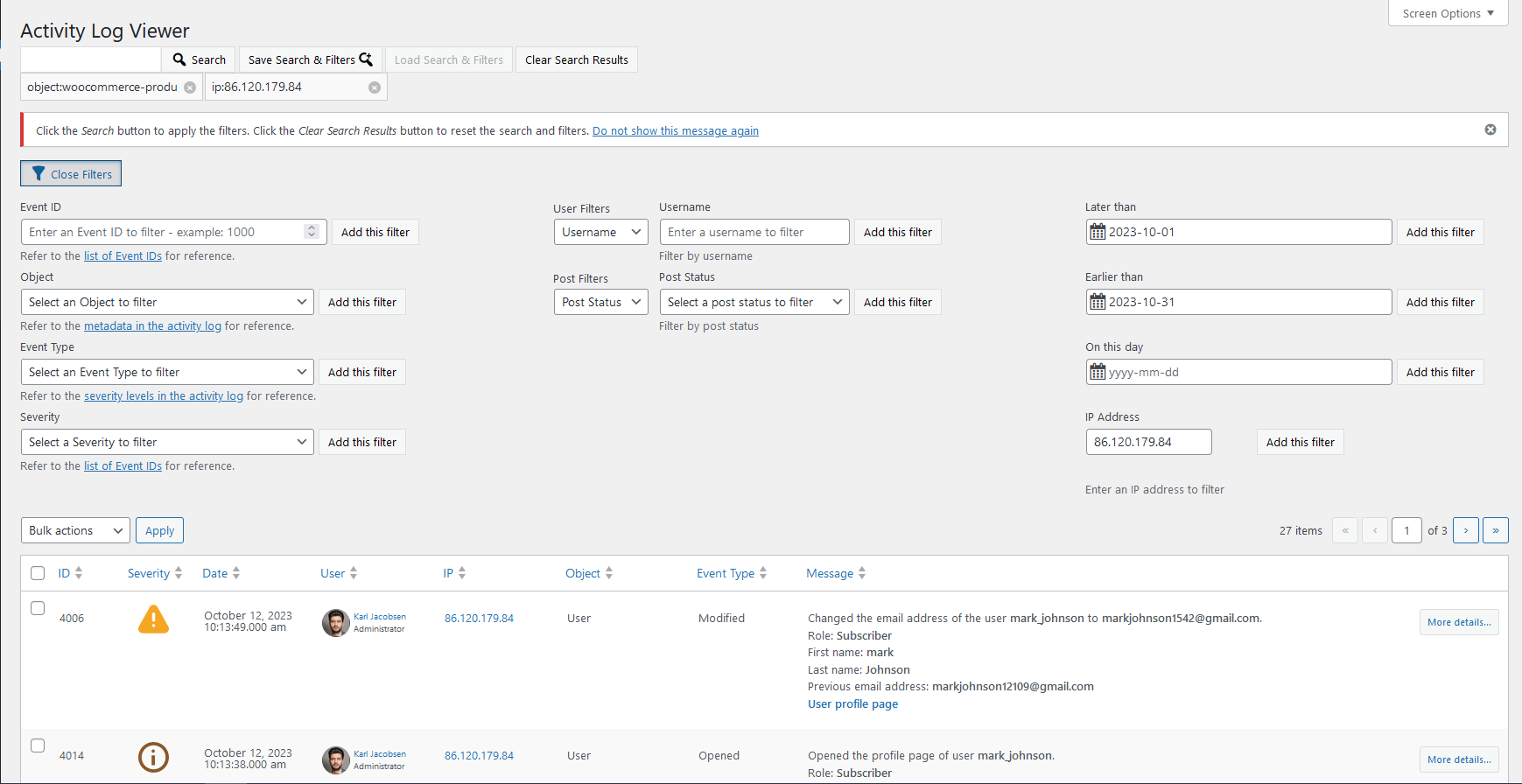
Task: Click Do not show this message again link
Action: [x=676, y=131]
